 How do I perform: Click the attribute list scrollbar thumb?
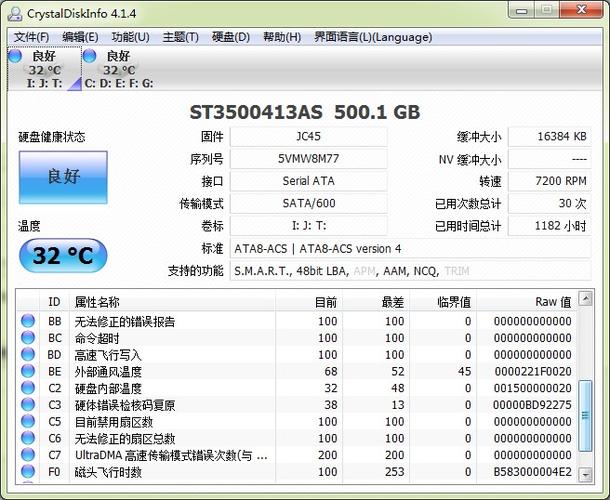(585, 416)
